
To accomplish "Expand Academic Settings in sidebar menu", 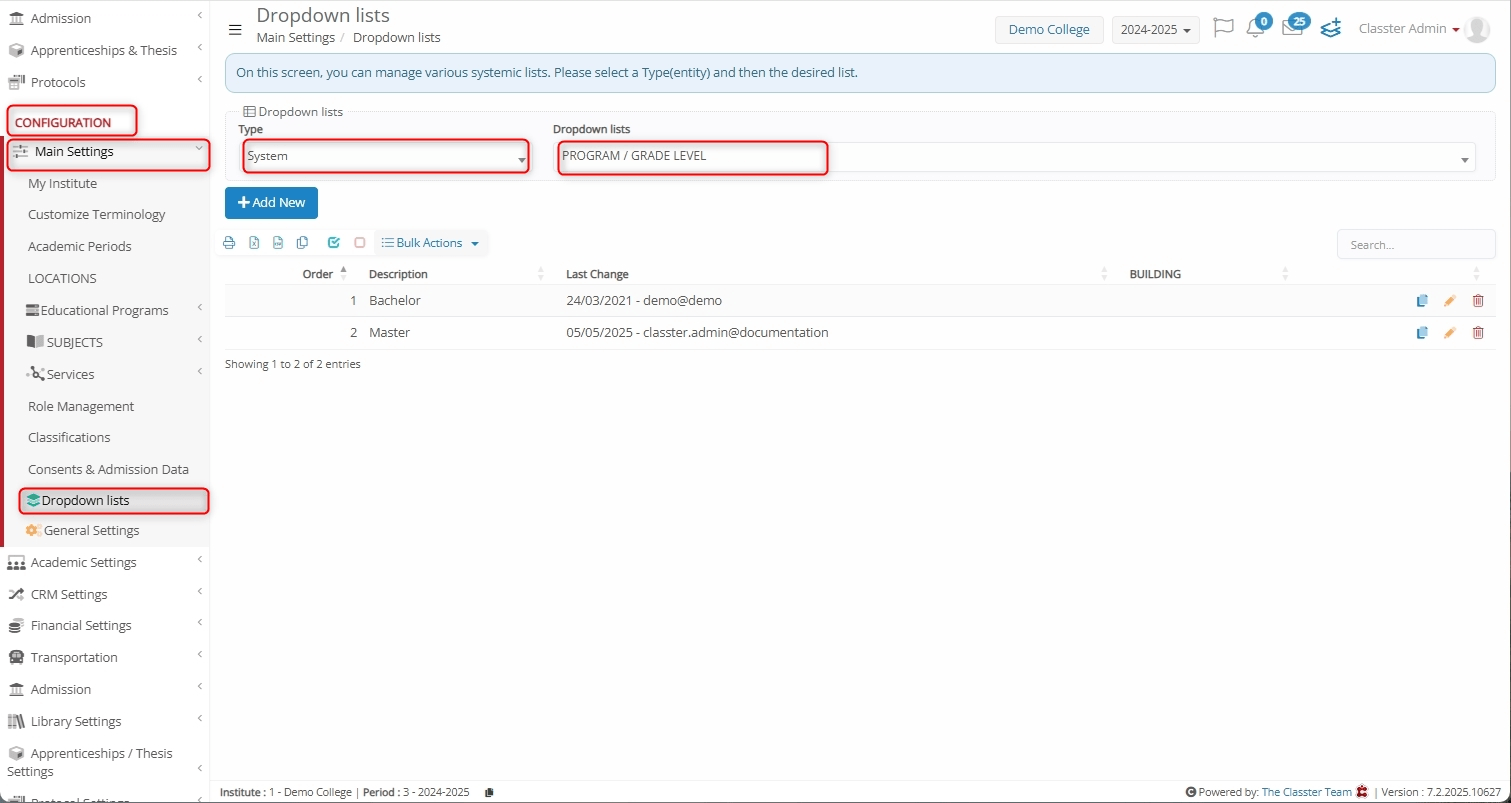I will click(x=84, y=562).
